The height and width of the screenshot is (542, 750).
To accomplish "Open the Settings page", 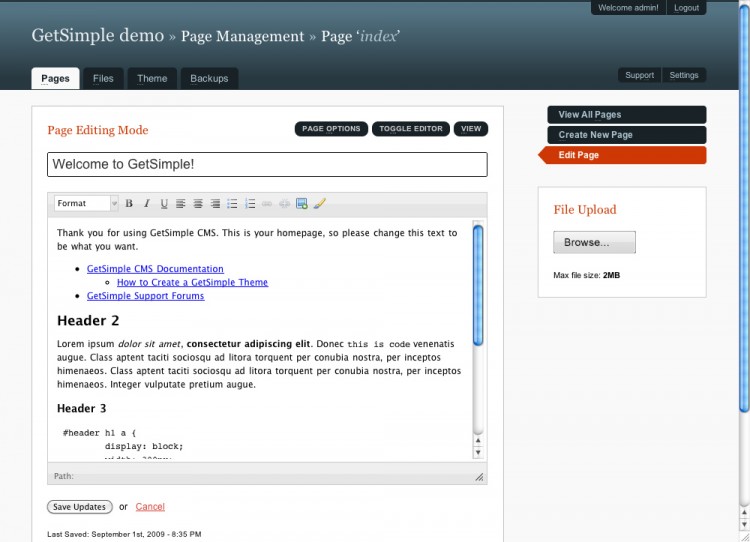I will tap(684, 75).
